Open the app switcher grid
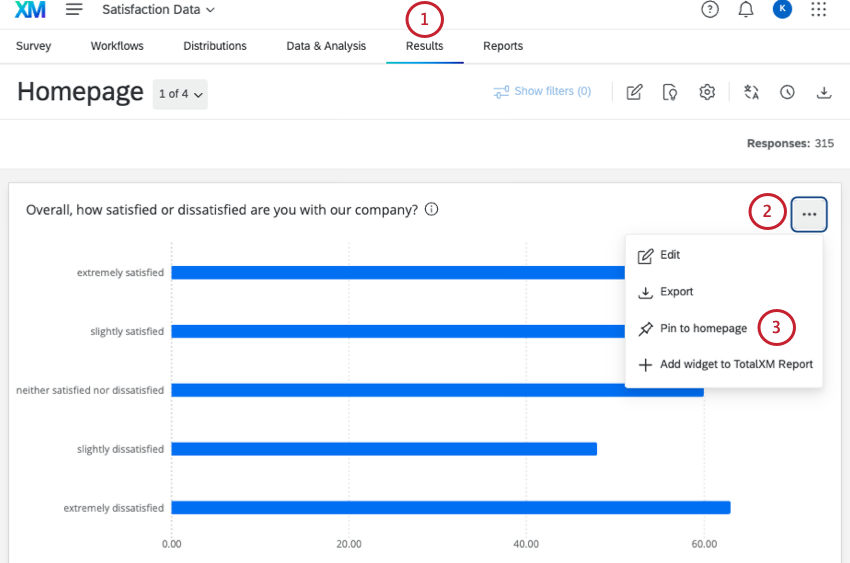Image resolution: width=850 pixels, height=563 pixels. tap(819, 9)
